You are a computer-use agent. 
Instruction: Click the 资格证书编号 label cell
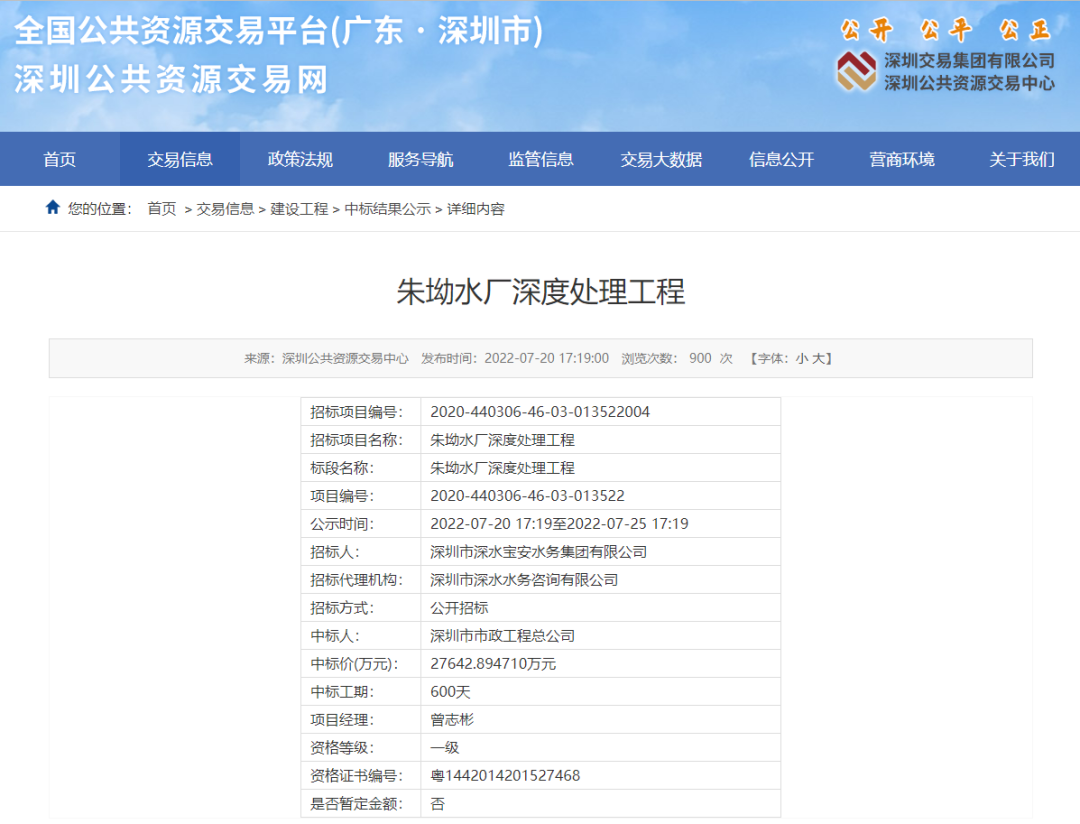click(x=361, y=776)
